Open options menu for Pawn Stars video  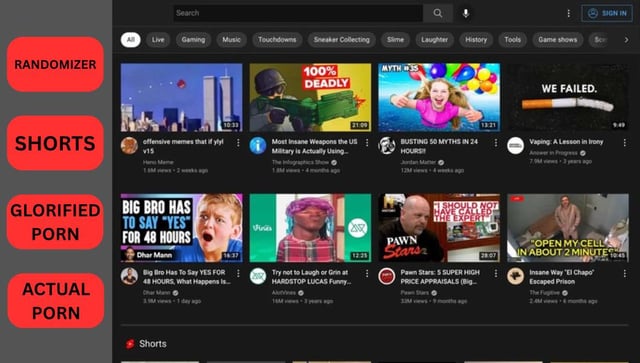pyautogui.click(x=496, y=273)
